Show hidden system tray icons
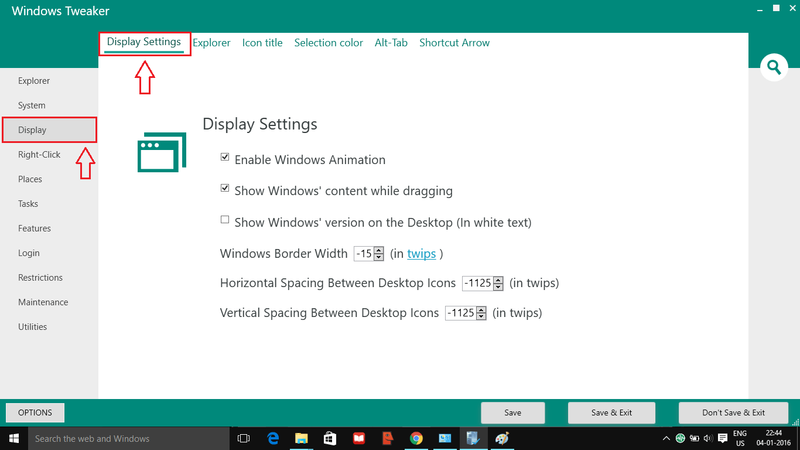 [x=666, y=438]
